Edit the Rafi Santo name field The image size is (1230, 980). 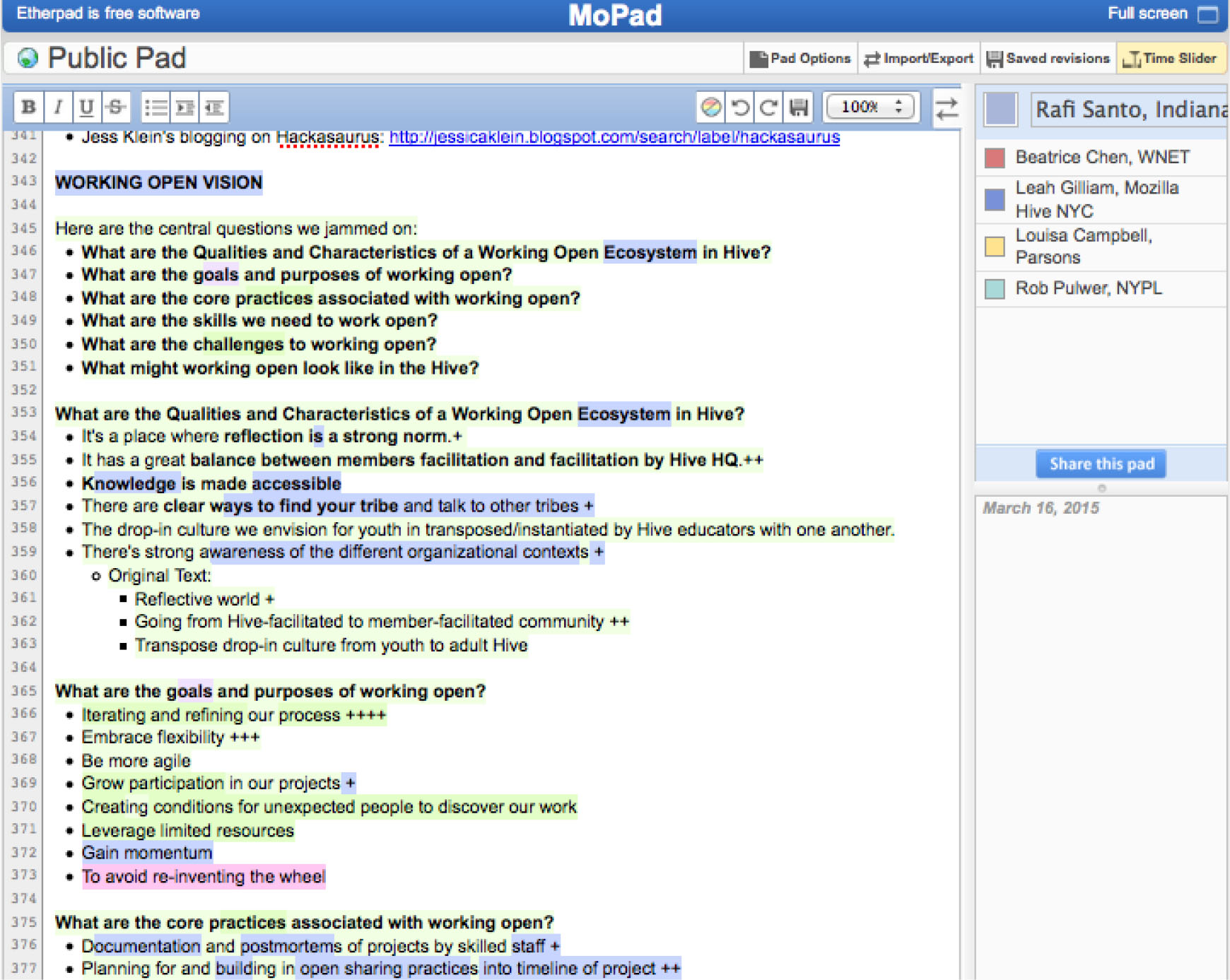pyautogui.click(x=1129, y=110)
